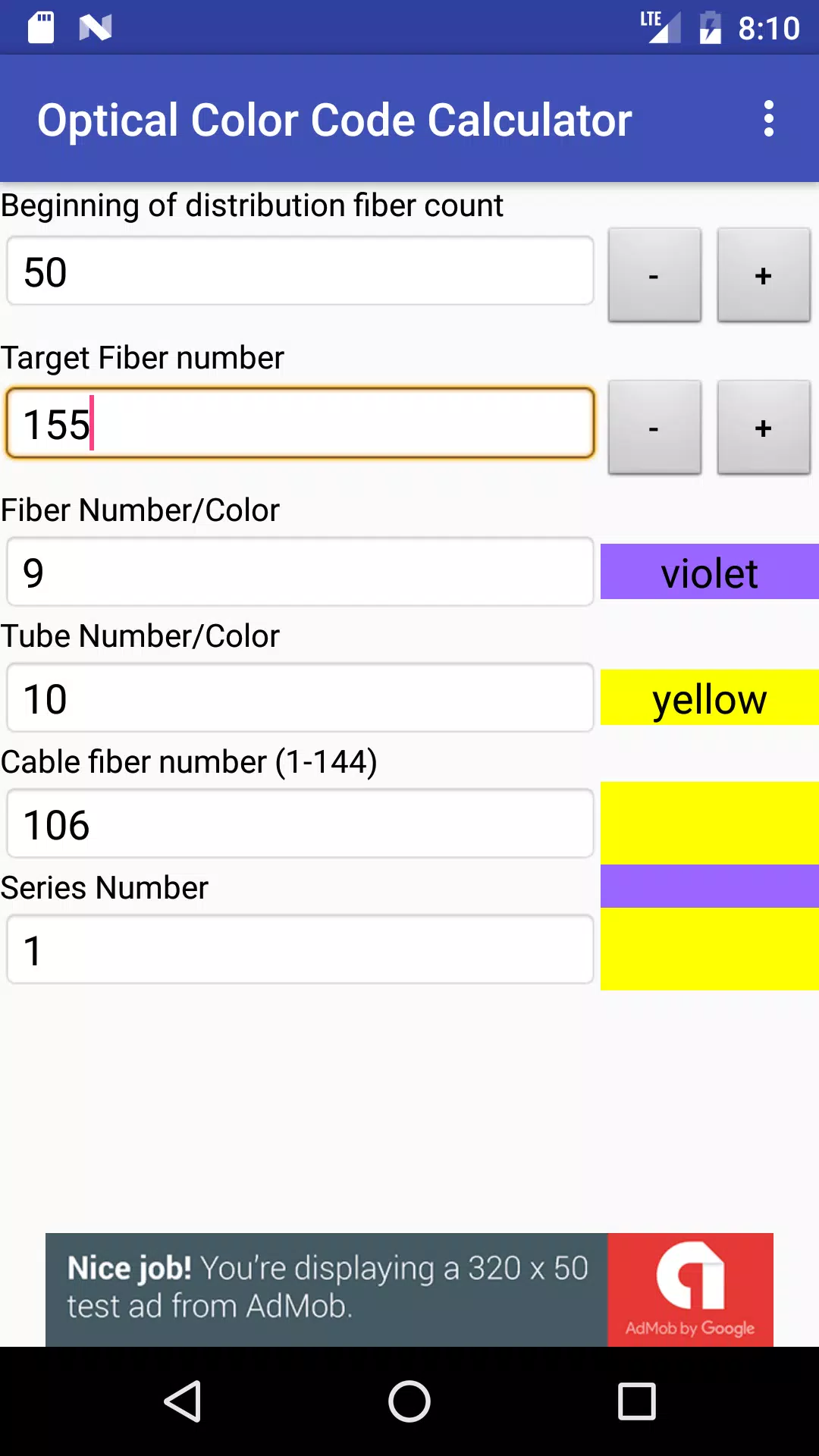Decrease the Target Fiber number

[x=654, y=428]
